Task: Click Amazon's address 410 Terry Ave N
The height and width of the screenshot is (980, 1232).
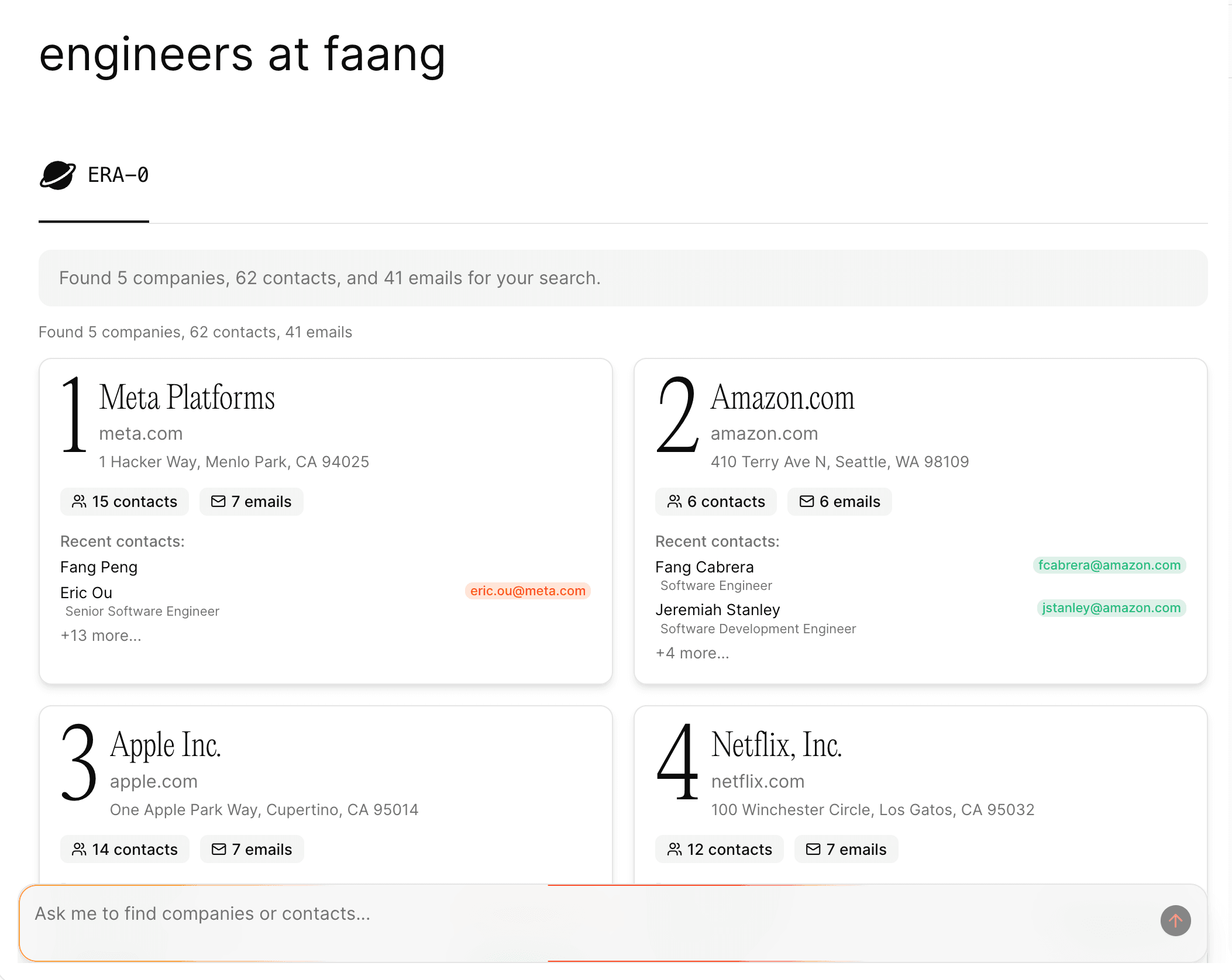Action: pos(839,462)
